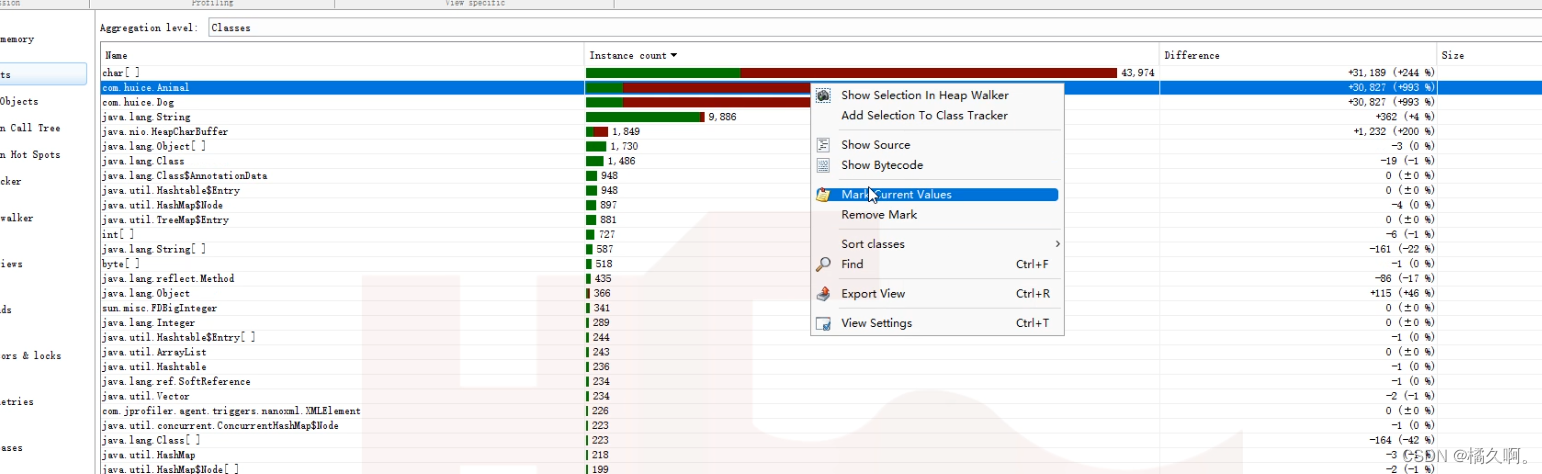Choose Add Selection To Class Tracker
The height and width of the screenshot is (474, 1542).
(x=925, y=115)
